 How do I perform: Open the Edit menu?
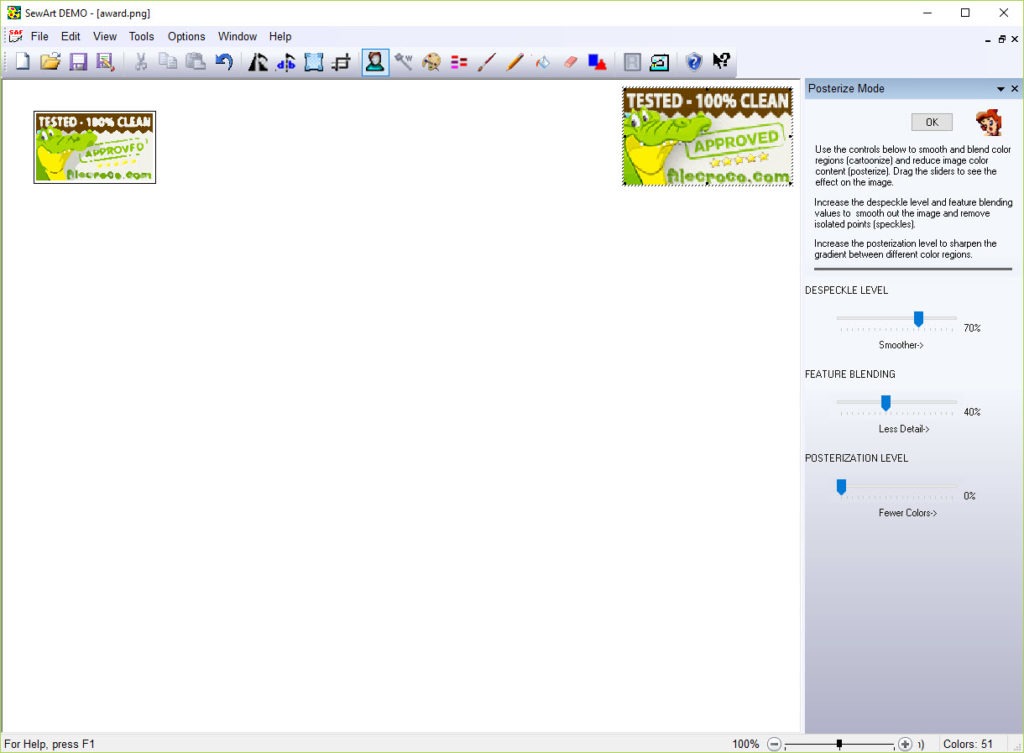71,37
